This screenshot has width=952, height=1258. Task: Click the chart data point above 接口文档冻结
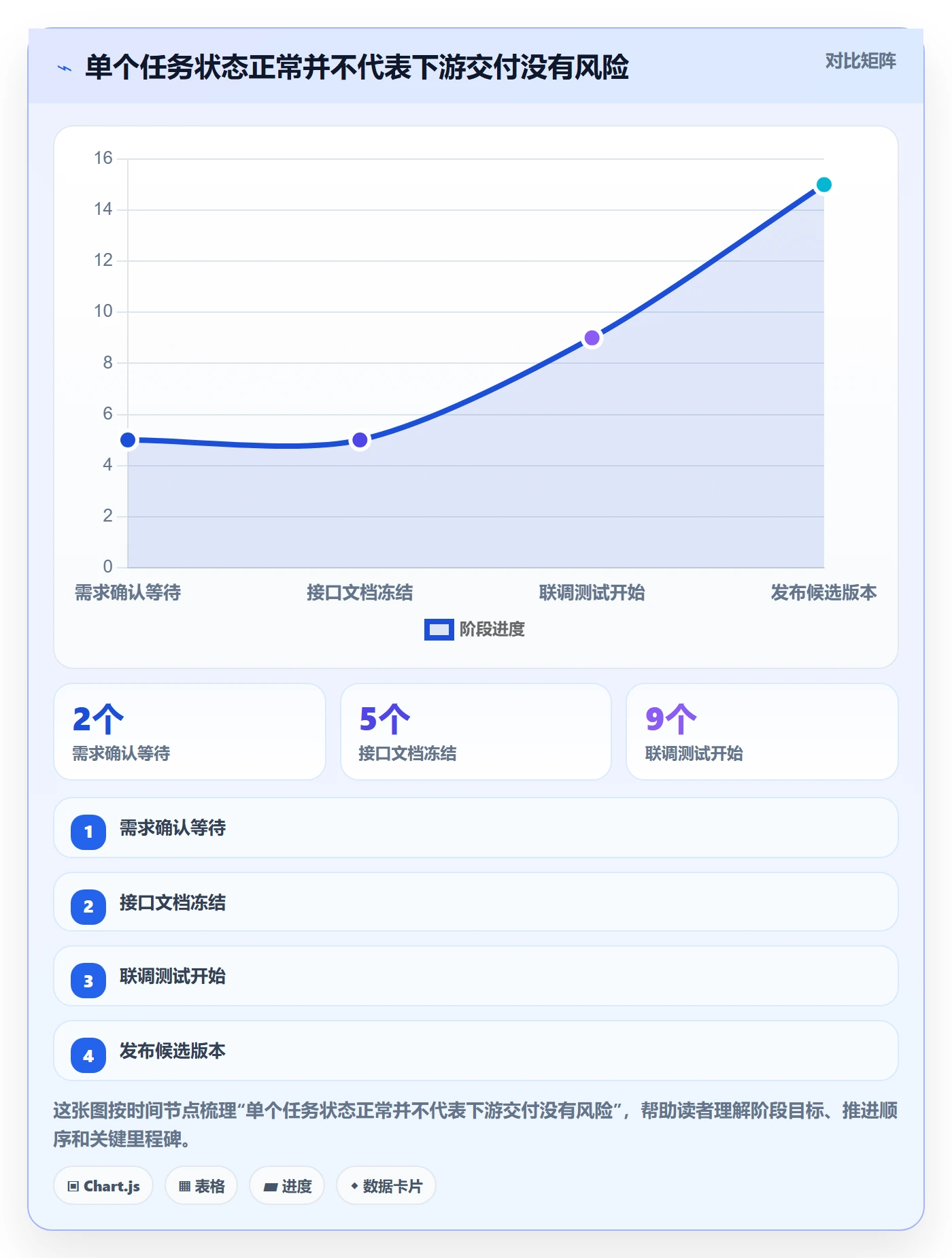coord(360,440)
